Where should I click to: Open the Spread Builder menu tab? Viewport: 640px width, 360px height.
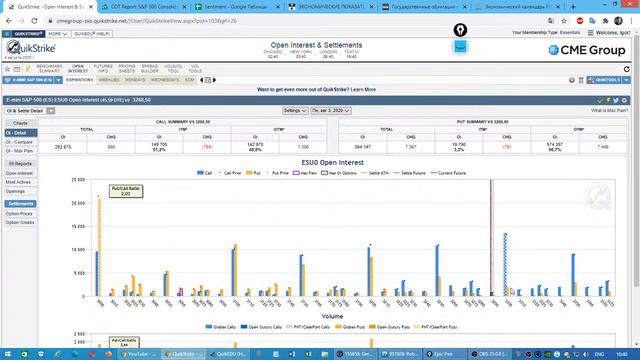150,69
